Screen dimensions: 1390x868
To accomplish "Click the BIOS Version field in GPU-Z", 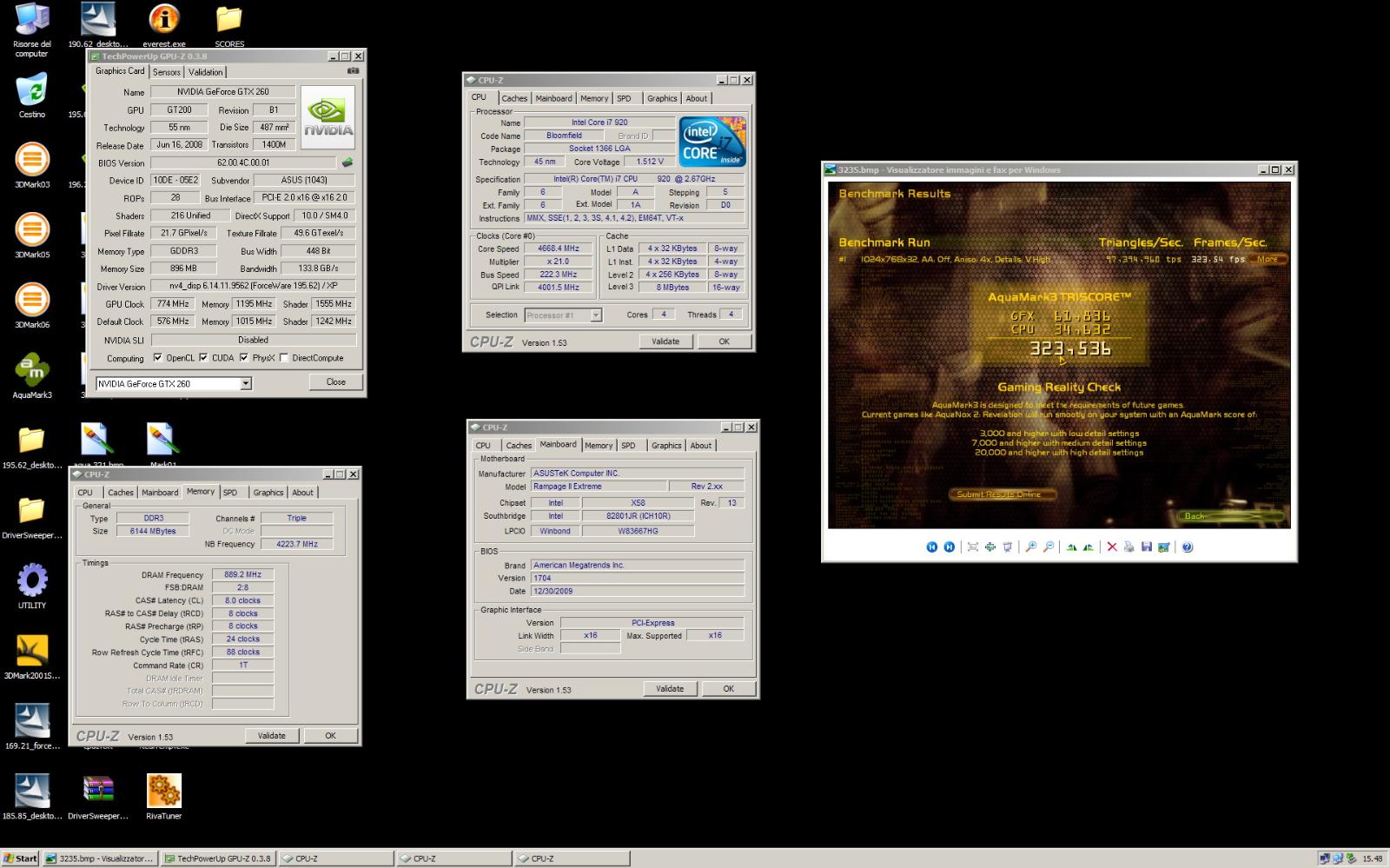I will point(243,162).
